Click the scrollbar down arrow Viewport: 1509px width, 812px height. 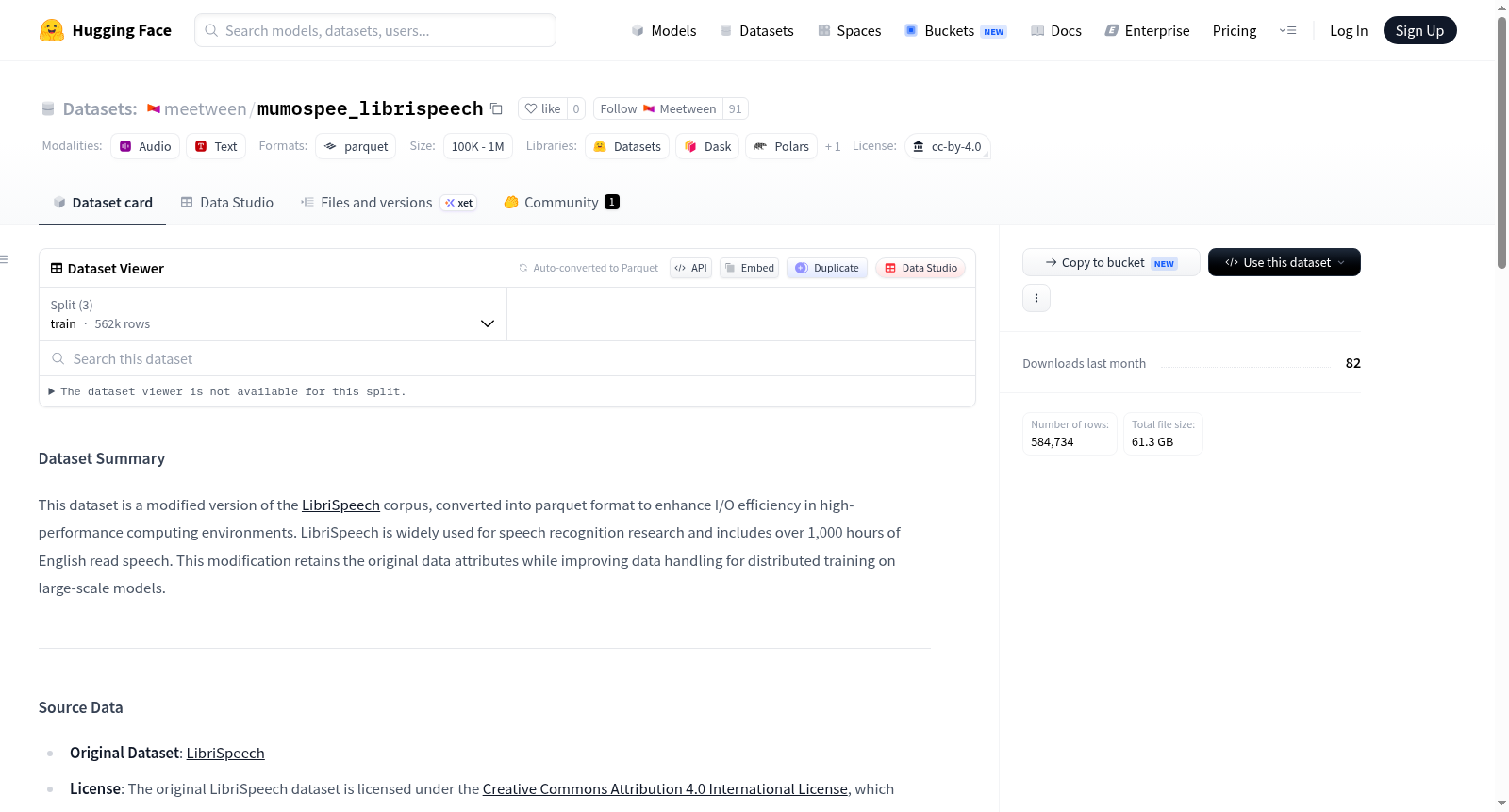click(1501, 804)
